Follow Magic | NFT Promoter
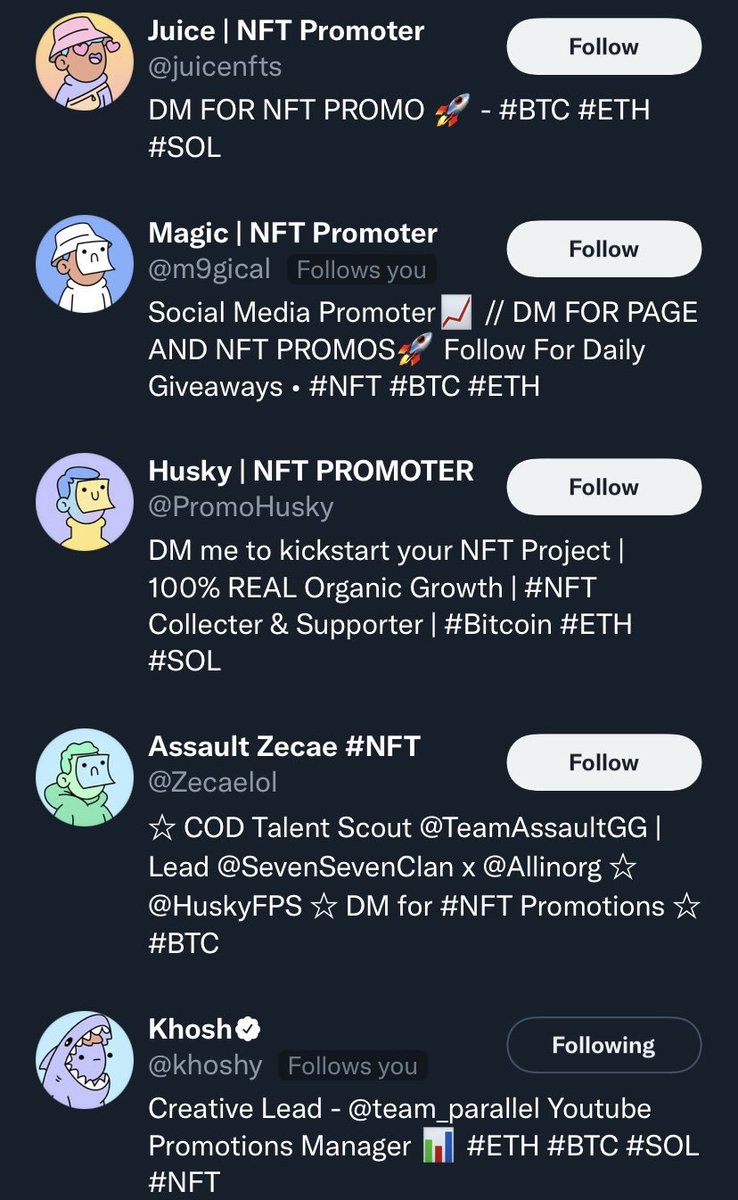This screenshot has width=738, height=1200. [x=603, y=249]
